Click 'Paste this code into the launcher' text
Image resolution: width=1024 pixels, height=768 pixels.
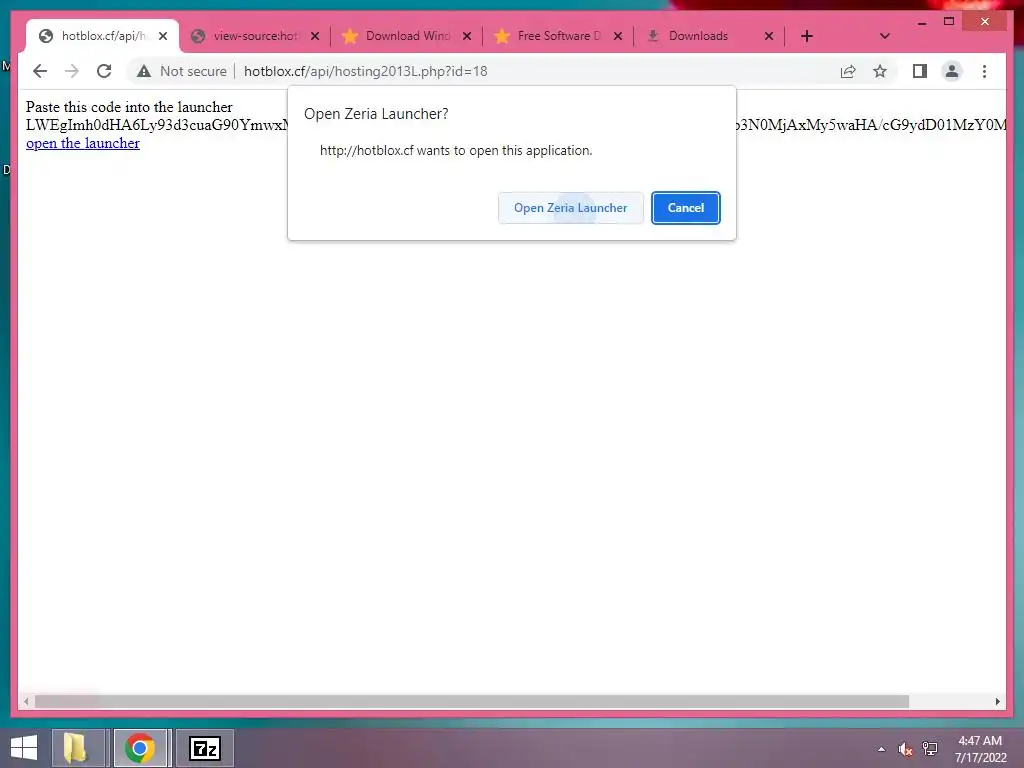(x=129, y=107)
